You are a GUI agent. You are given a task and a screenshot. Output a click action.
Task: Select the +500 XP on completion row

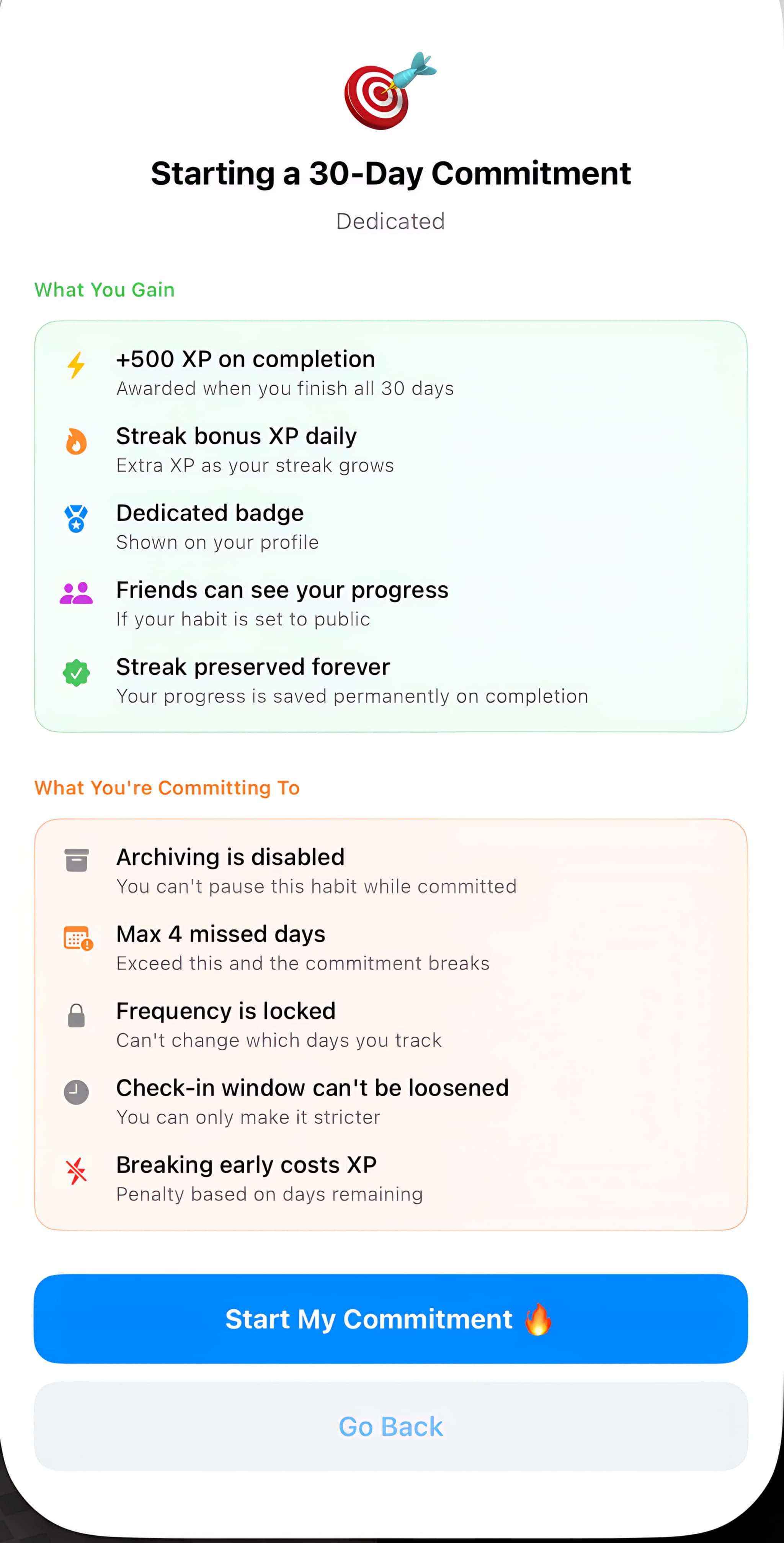390,373
